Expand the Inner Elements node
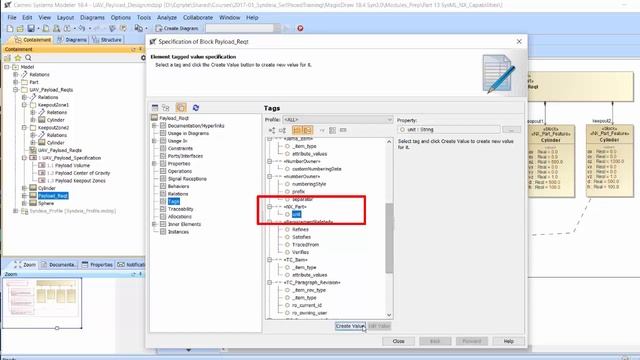The width and height of the screenshot is (640, 360). pos(155,224)
